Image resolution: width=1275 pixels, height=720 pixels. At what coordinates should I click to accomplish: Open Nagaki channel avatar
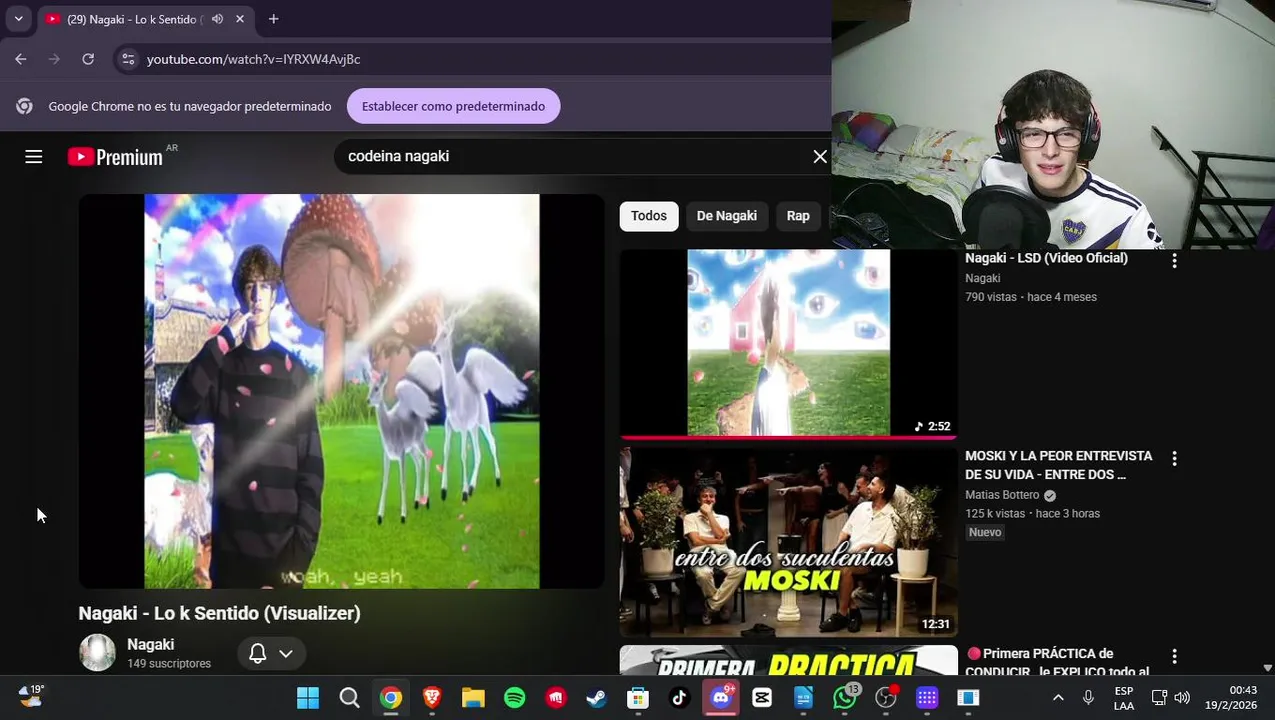97,652
